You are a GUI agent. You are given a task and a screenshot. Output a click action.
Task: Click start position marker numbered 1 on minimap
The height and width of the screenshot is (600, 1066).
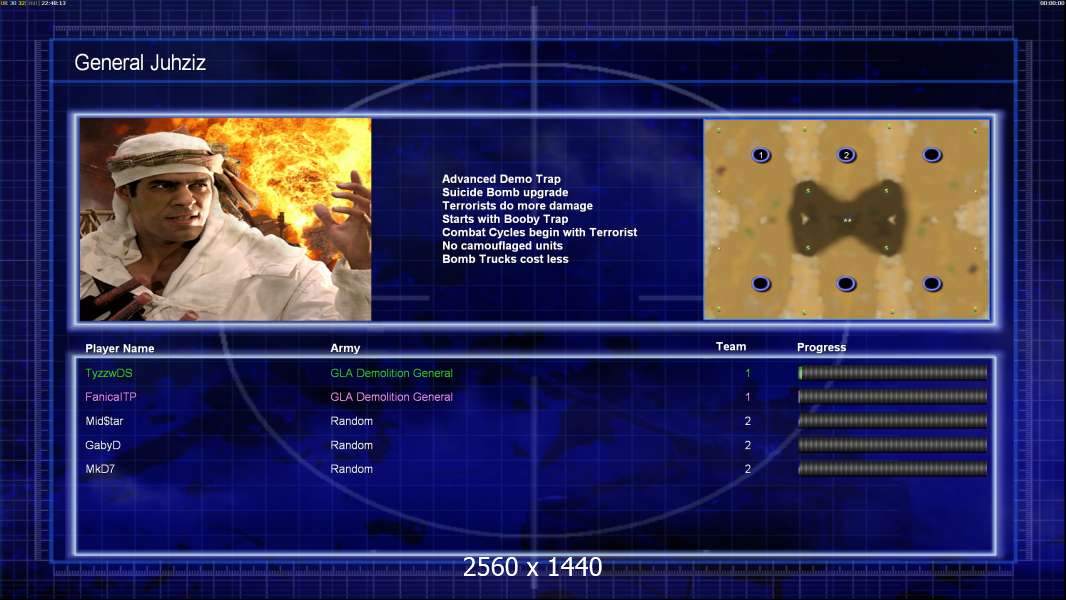(x=761, y=155)
